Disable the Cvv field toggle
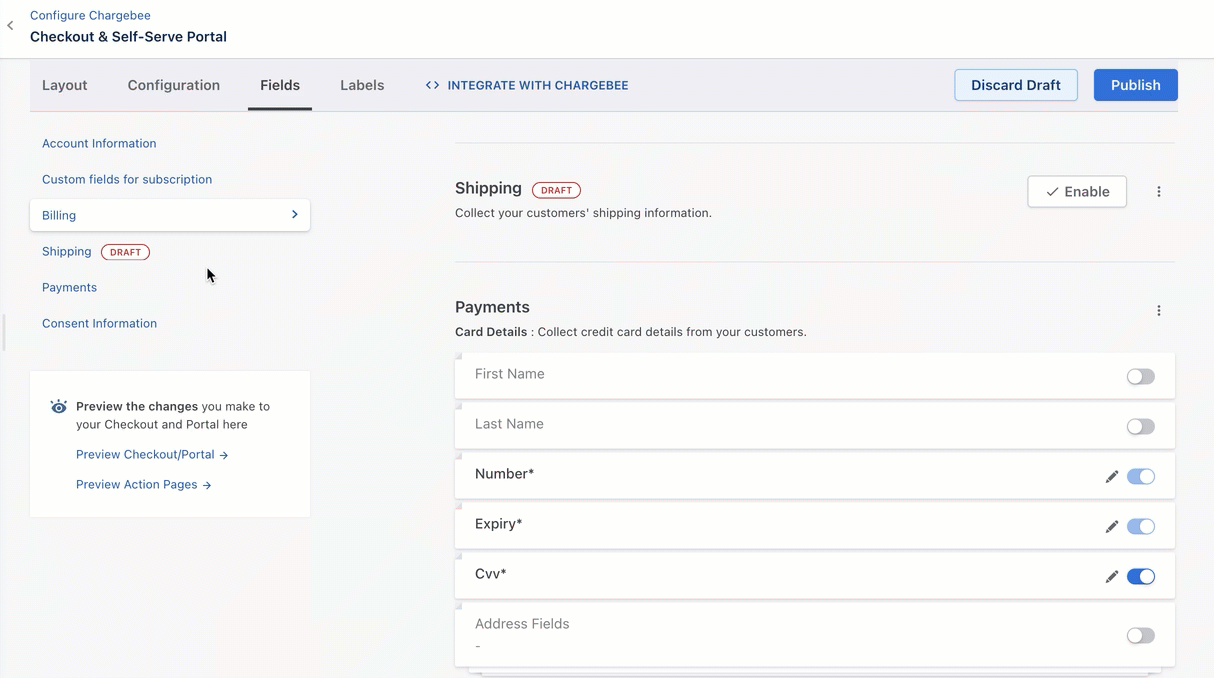This screenshot has width=1214, height=678. click(1140, 577)
